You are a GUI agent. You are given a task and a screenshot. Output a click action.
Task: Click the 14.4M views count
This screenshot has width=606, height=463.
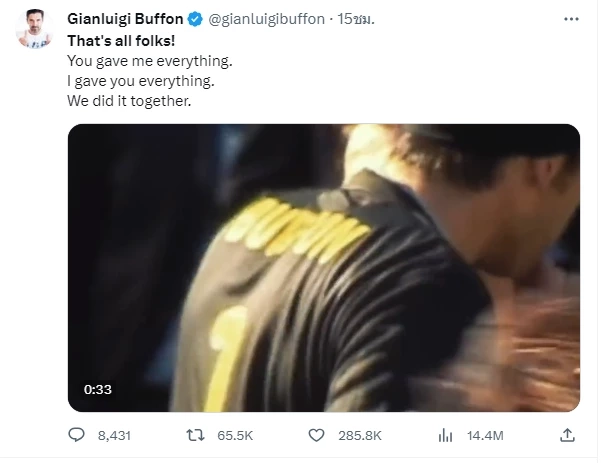tap(485, 435)
